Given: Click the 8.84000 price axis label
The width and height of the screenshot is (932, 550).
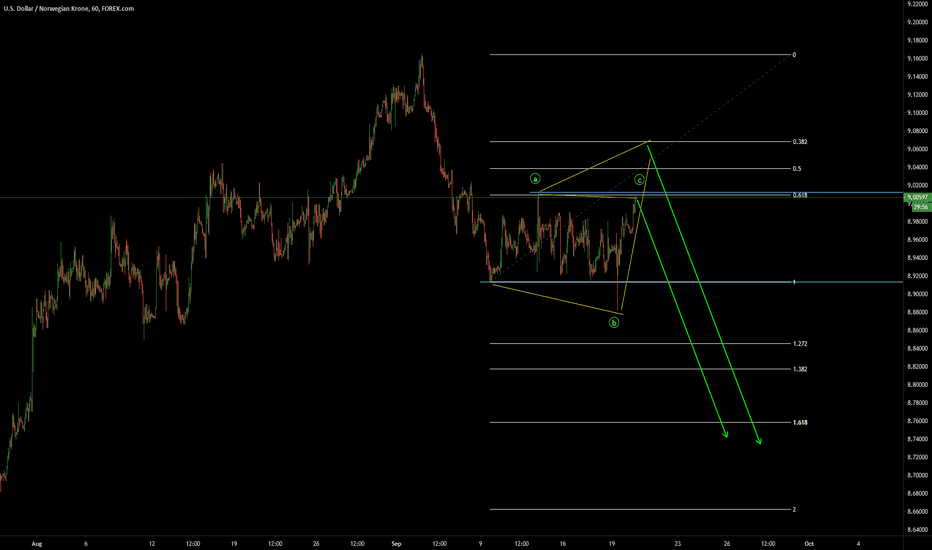Looking at the screenshot, I should [x=917, y=348].
